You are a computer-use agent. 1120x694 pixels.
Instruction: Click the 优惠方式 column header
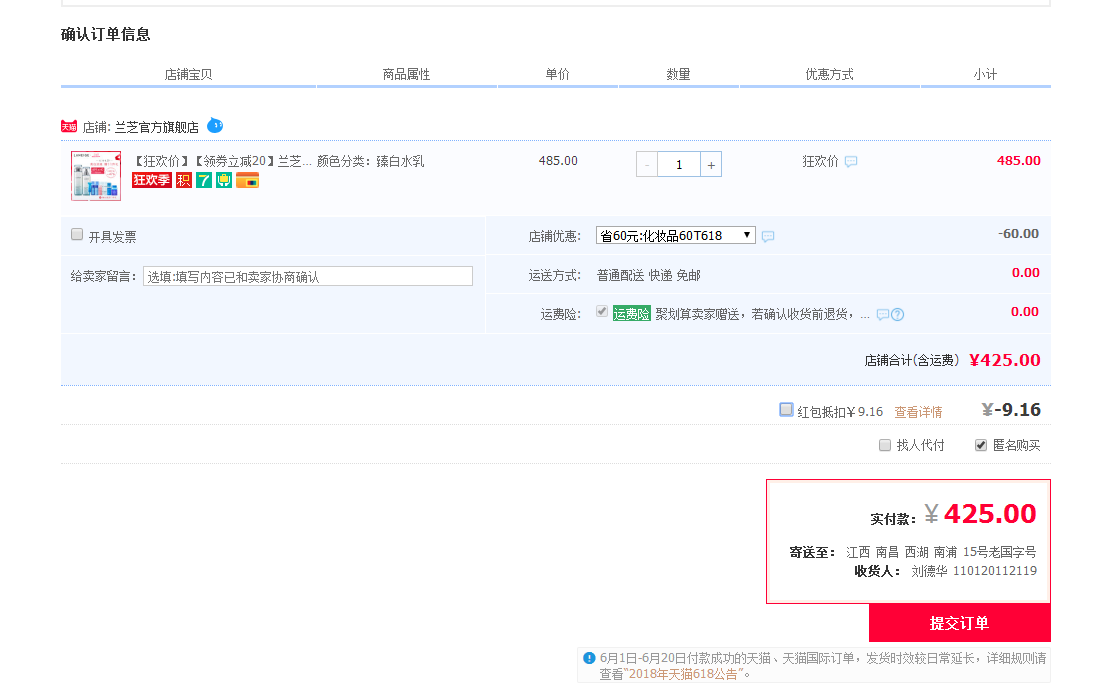click(829, 74)
